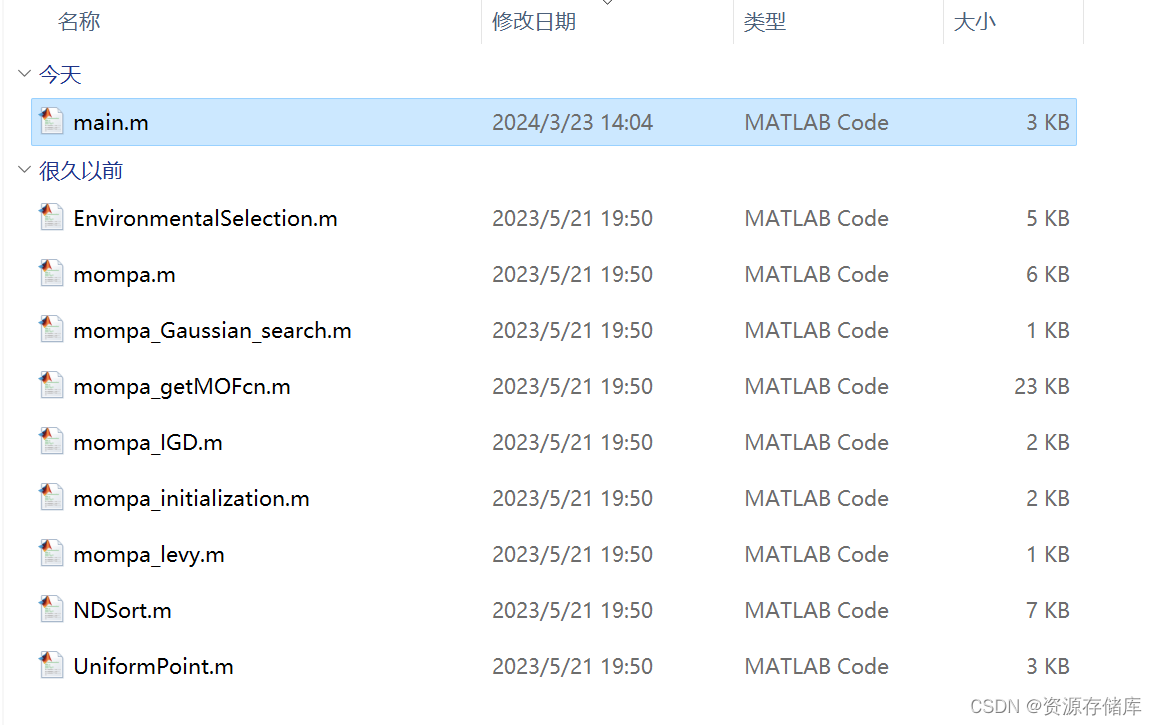Click the icon beside mompa_Gaussian_search.m
The image size is (1157, 725).
(x=51, y=330)
